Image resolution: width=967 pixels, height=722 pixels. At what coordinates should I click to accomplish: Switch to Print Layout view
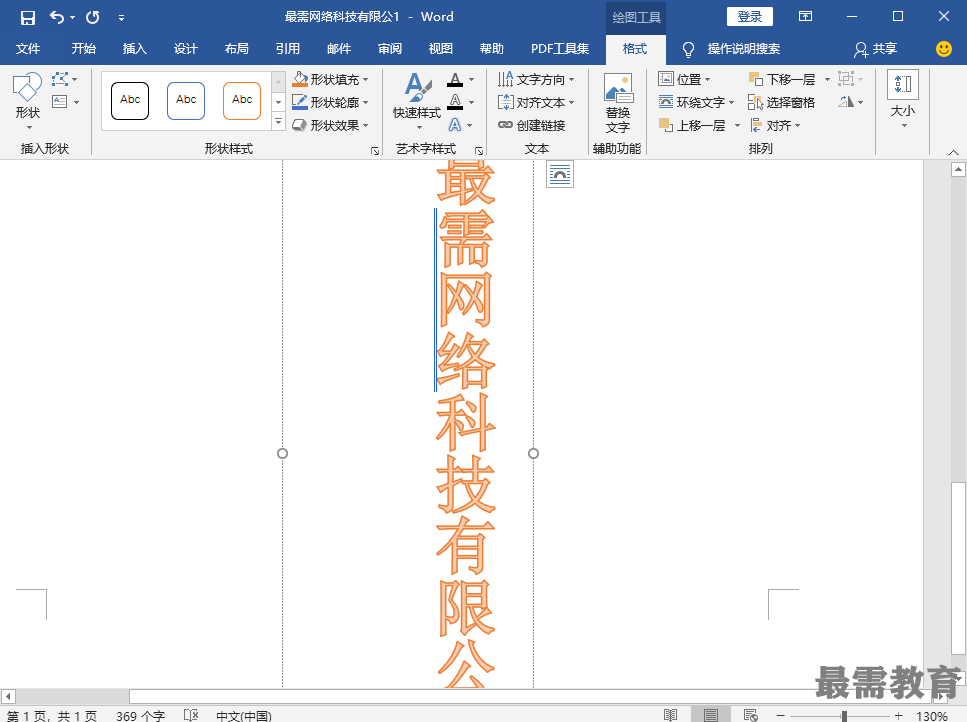pos(710,715)
